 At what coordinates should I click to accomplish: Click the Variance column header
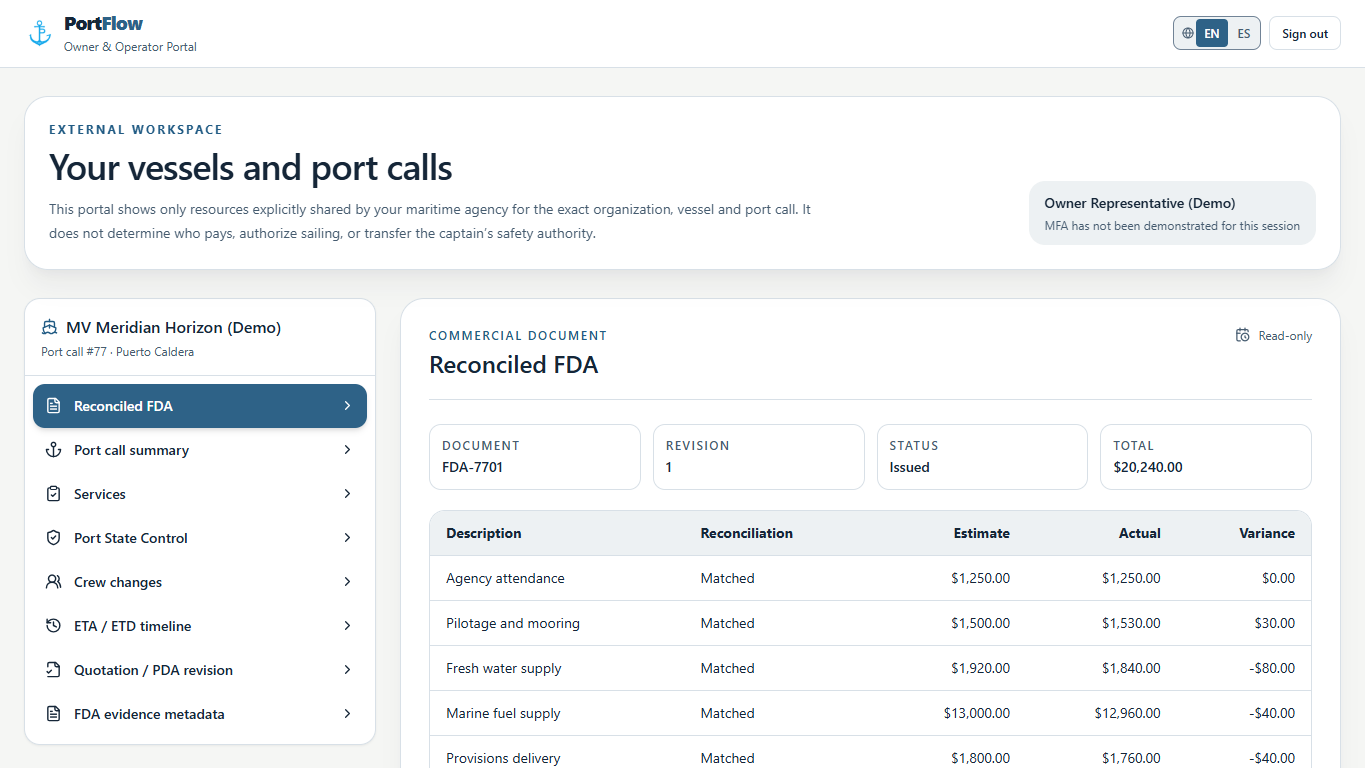[x=1267, y=533]
